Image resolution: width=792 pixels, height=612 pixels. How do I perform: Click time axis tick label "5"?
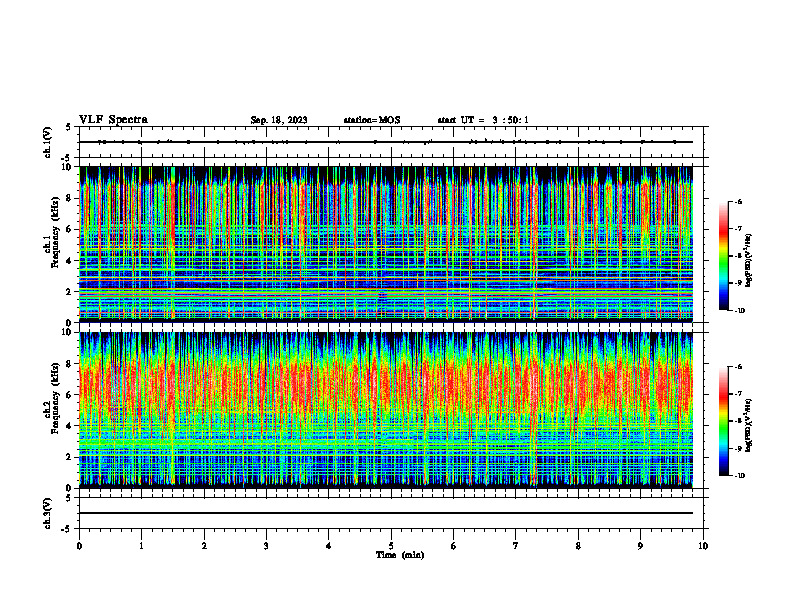tap(391, 546)
